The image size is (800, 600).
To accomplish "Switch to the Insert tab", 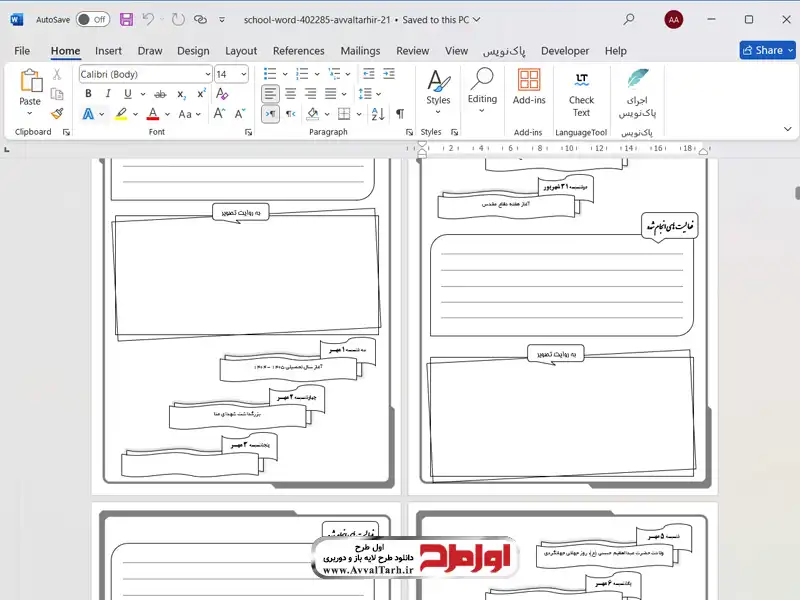I will 108,51.
